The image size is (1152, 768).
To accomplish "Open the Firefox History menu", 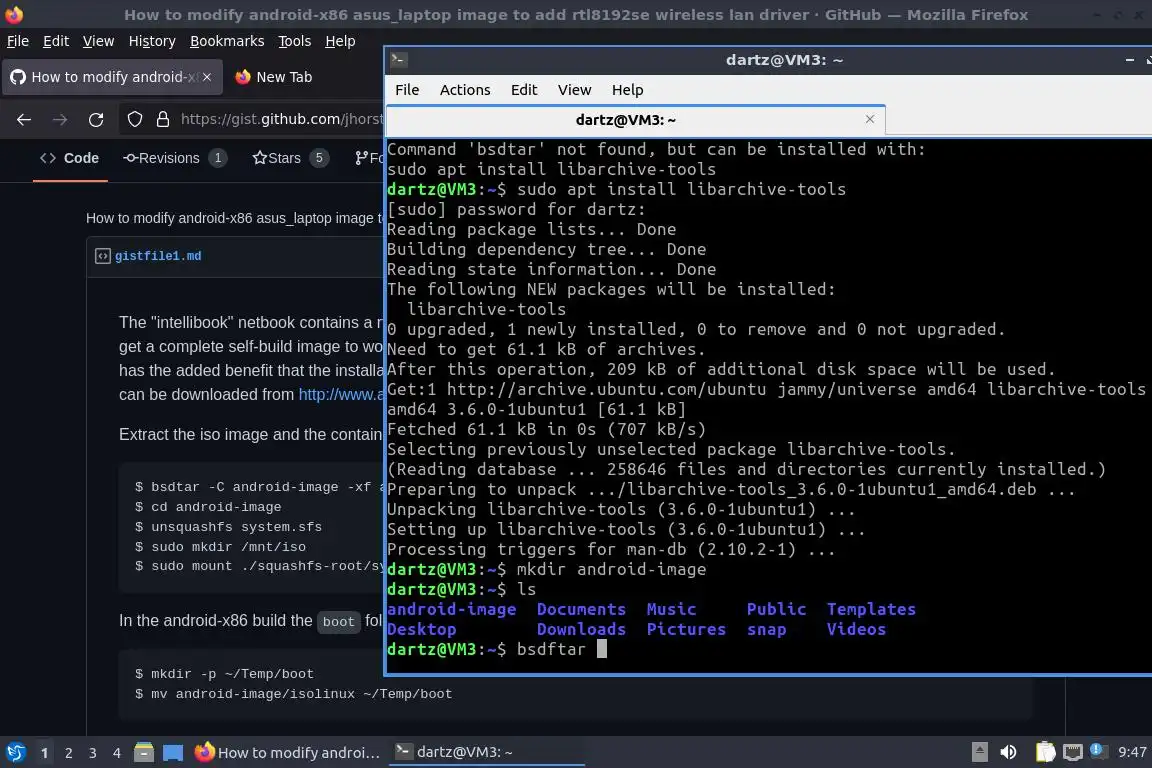I will 152,41.
